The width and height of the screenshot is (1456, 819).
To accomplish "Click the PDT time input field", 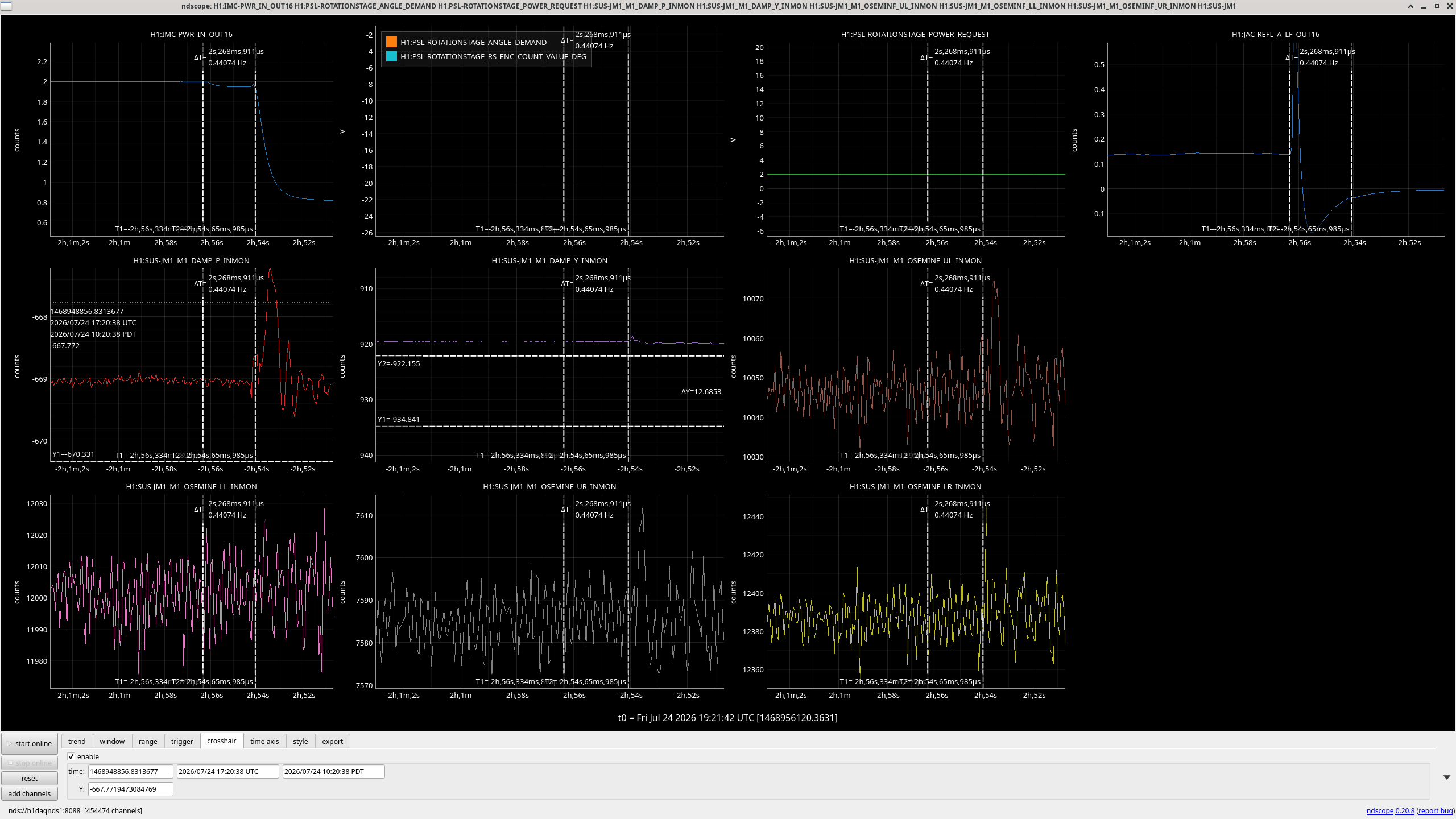I will point(333,771).
